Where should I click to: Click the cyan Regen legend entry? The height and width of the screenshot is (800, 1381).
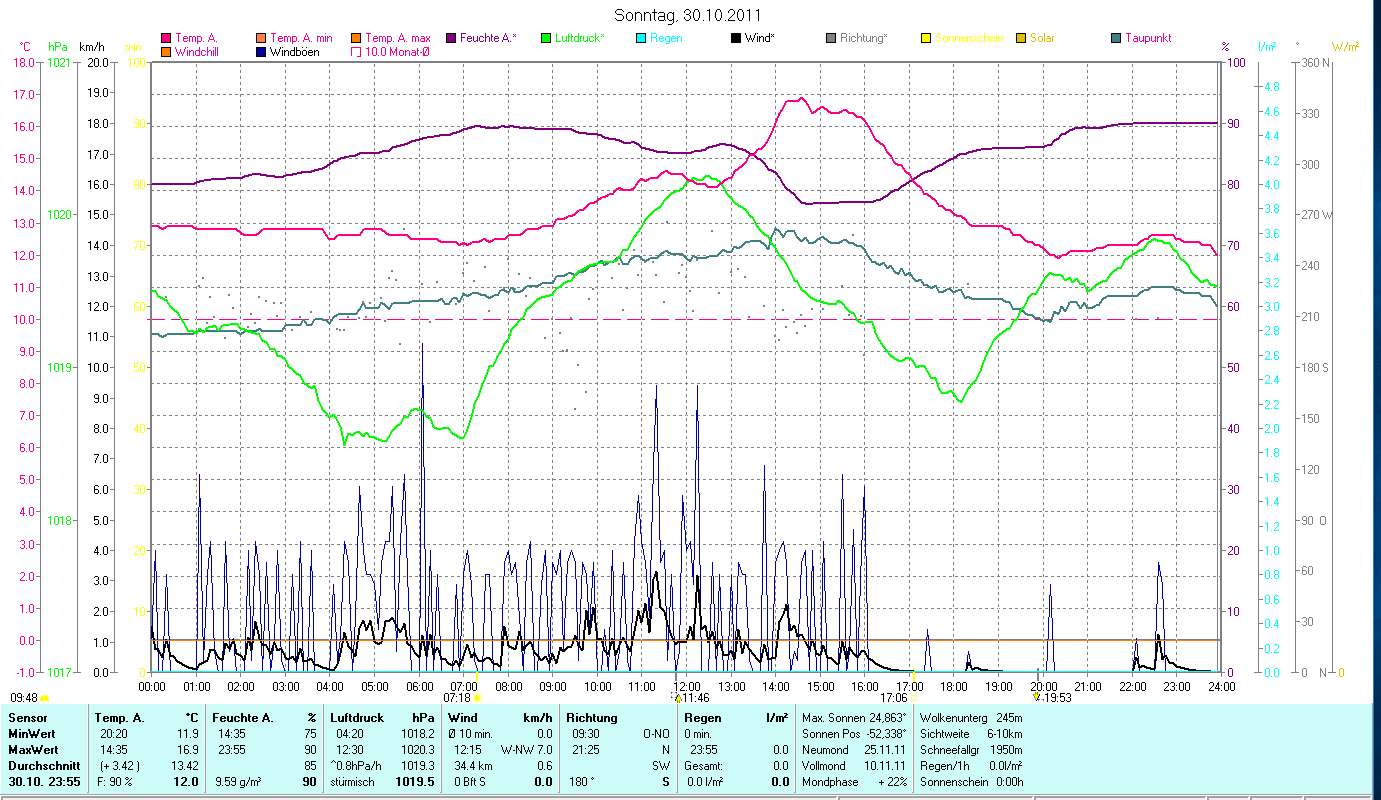[x=659, y=38]
